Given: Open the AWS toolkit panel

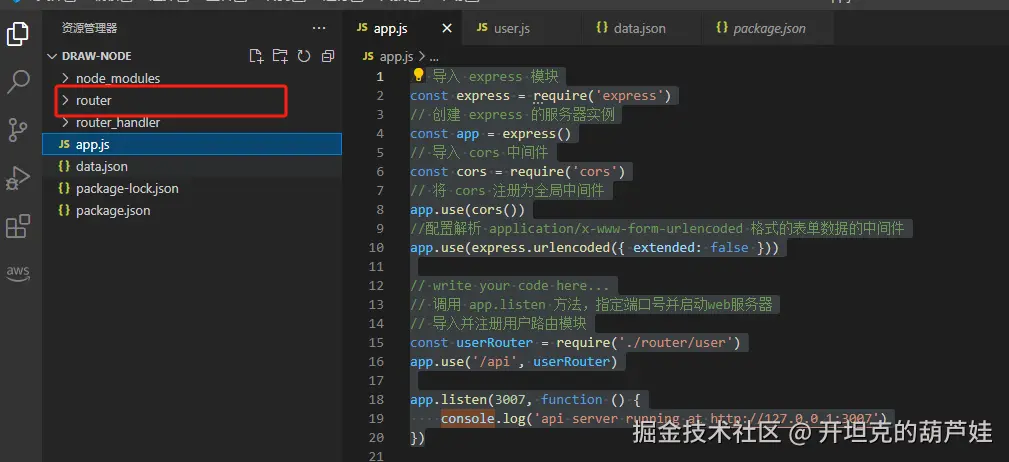Looking at the screenshot, I should 18,273.
